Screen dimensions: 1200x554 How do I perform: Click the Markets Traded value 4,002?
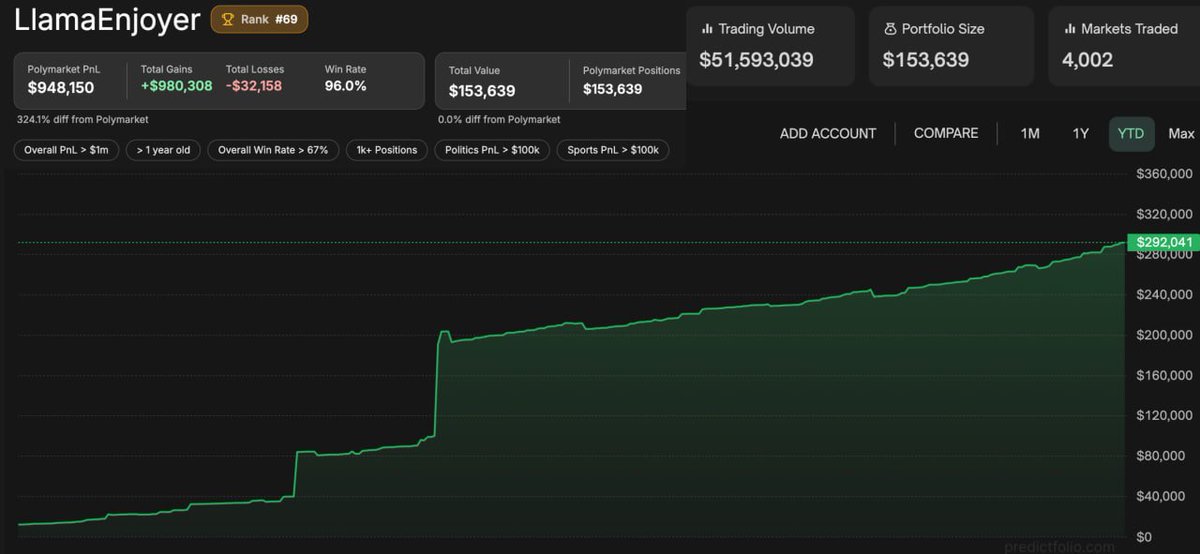(1087, 60)
